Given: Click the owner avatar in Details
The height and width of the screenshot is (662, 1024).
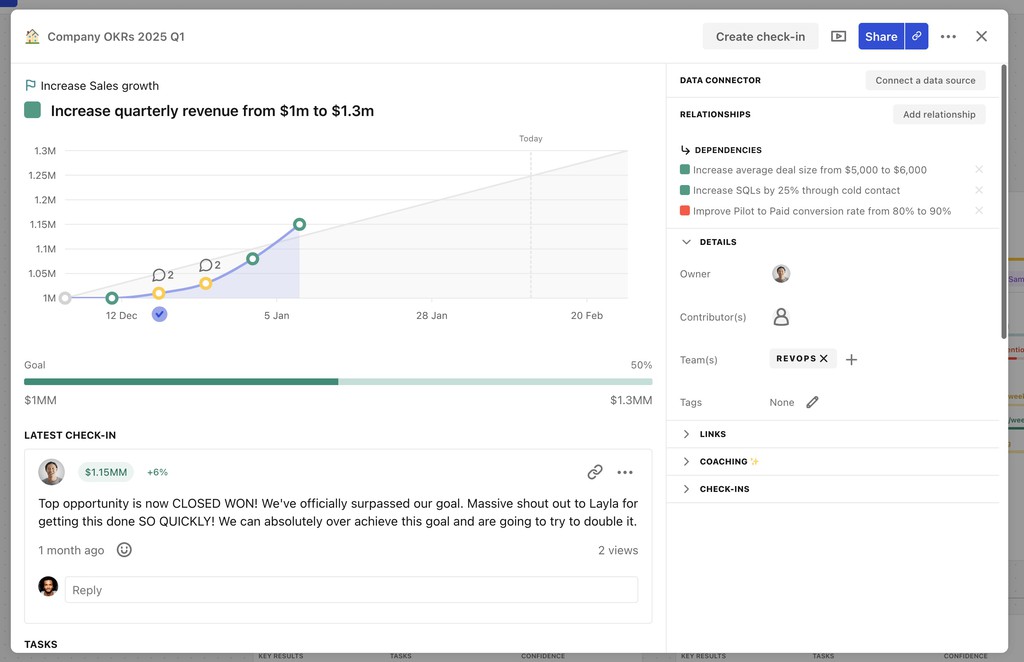Looking at the screenshot, I should pyautogui.click(x=781, y=274).
